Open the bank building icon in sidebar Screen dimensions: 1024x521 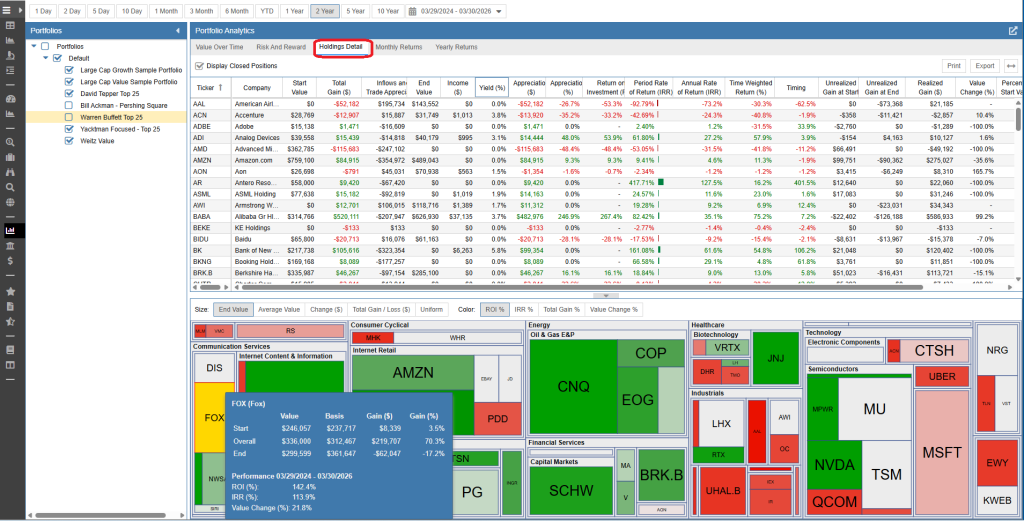pos(10,245)
